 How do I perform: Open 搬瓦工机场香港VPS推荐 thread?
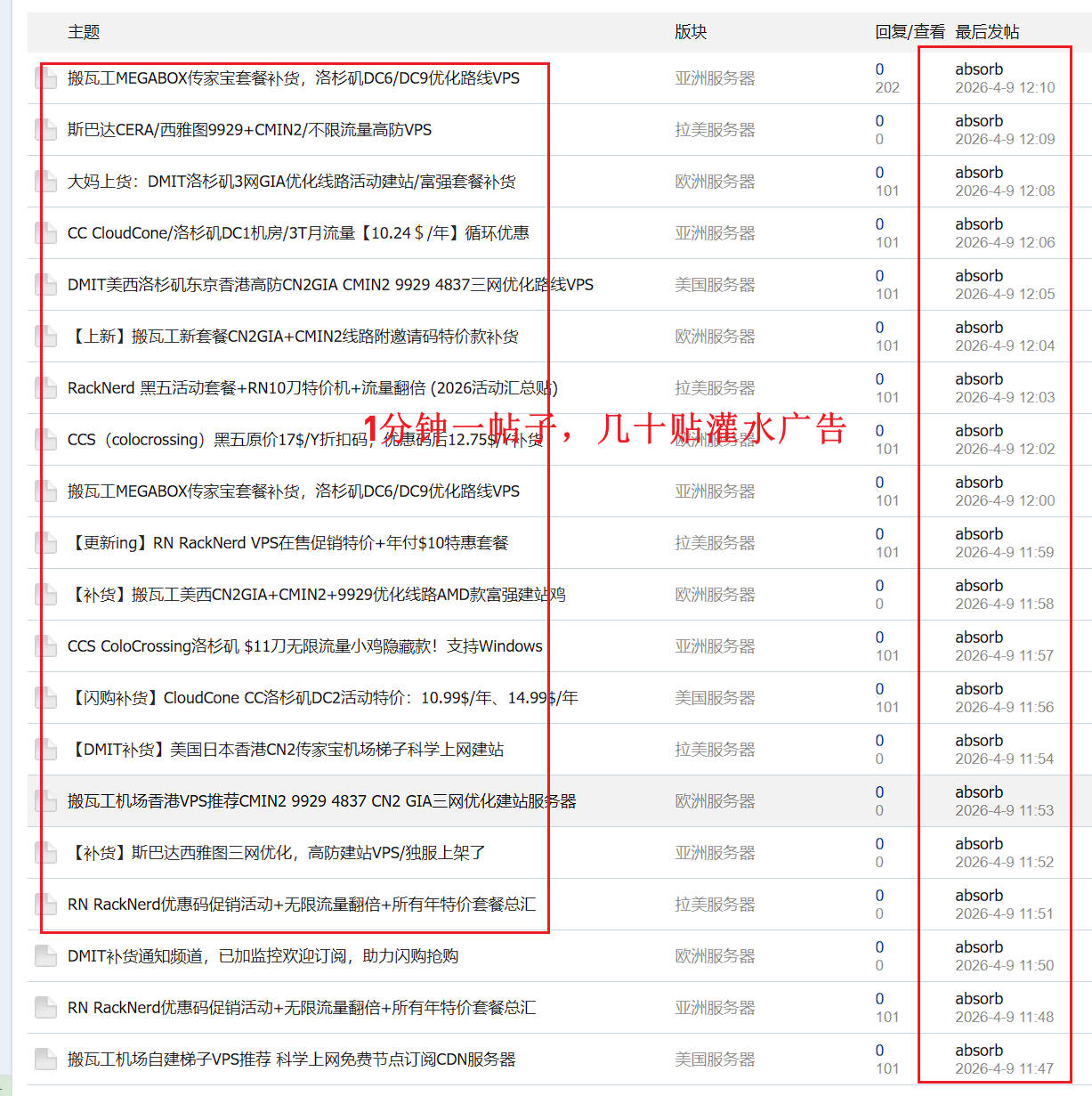click(x=321, y=801)
